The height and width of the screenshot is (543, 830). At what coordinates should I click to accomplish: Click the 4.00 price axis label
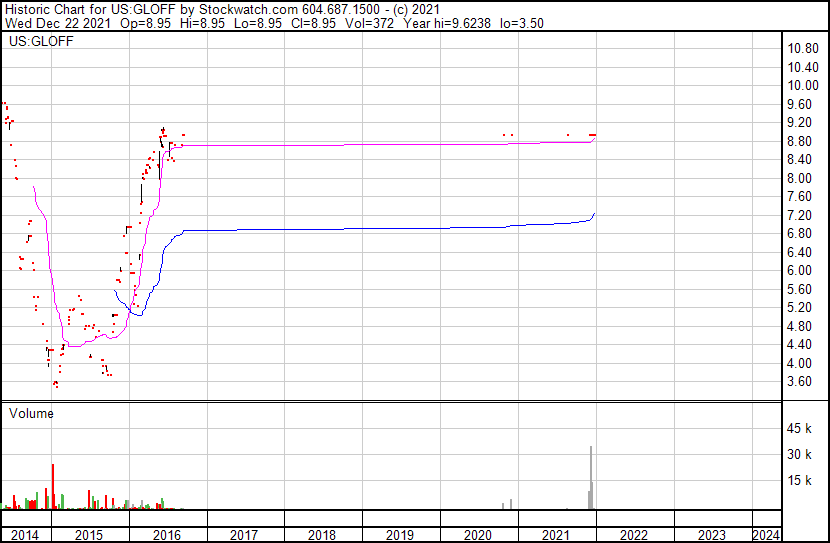[x=799, y=364]
